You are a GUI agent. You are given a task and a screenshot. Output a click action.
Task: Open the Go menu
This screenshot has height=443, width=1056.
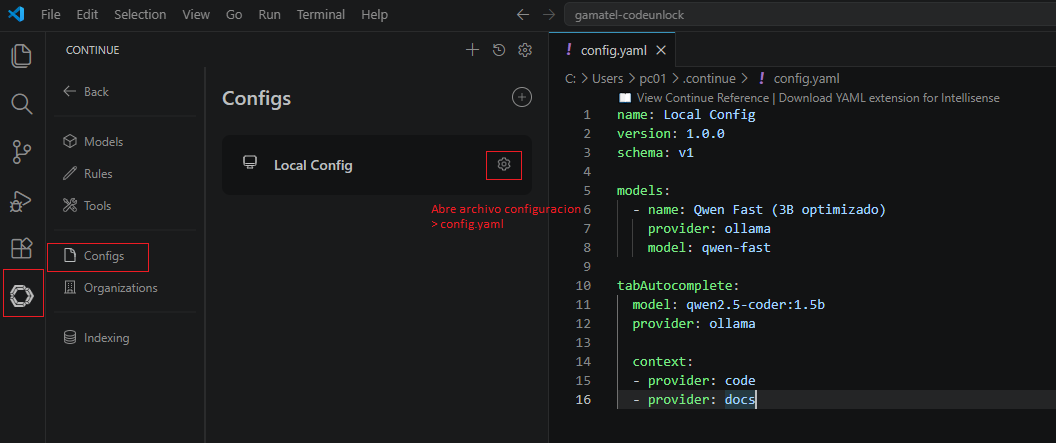click(x=234, y=14)
